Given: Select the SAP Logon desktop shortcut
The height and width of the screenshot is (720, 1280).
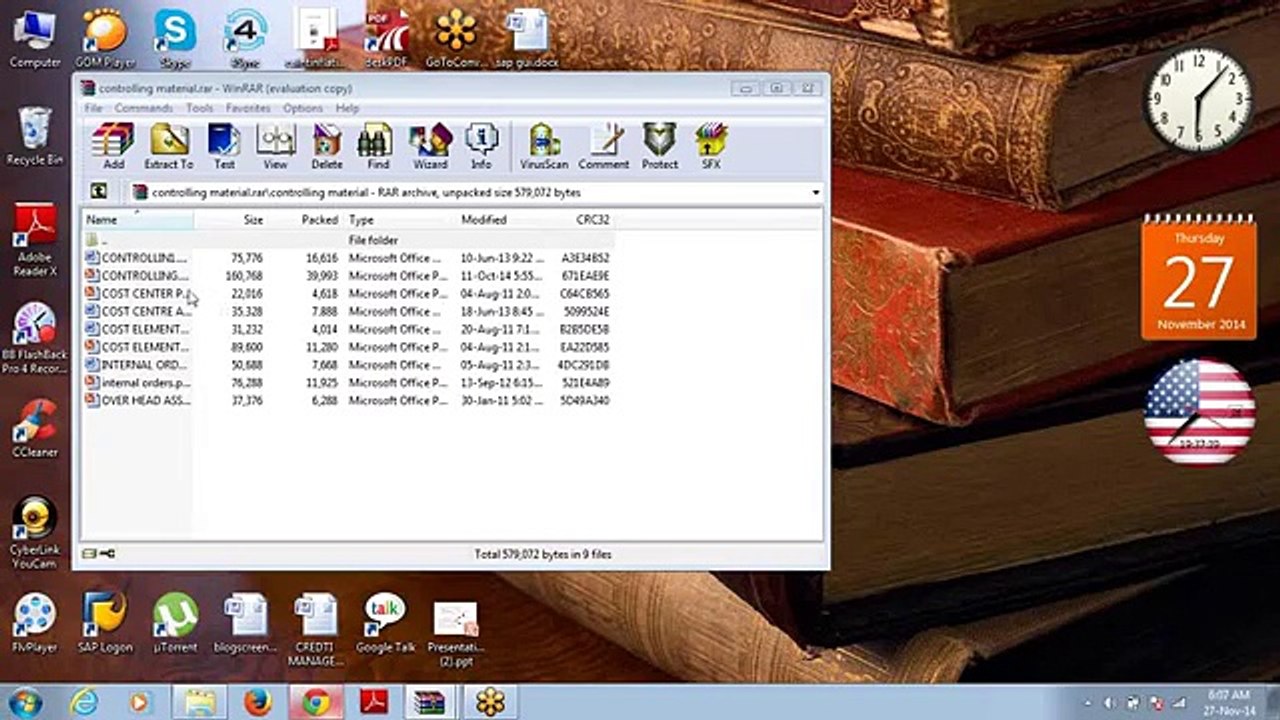Looking at the screenshot, I should 105,622.
